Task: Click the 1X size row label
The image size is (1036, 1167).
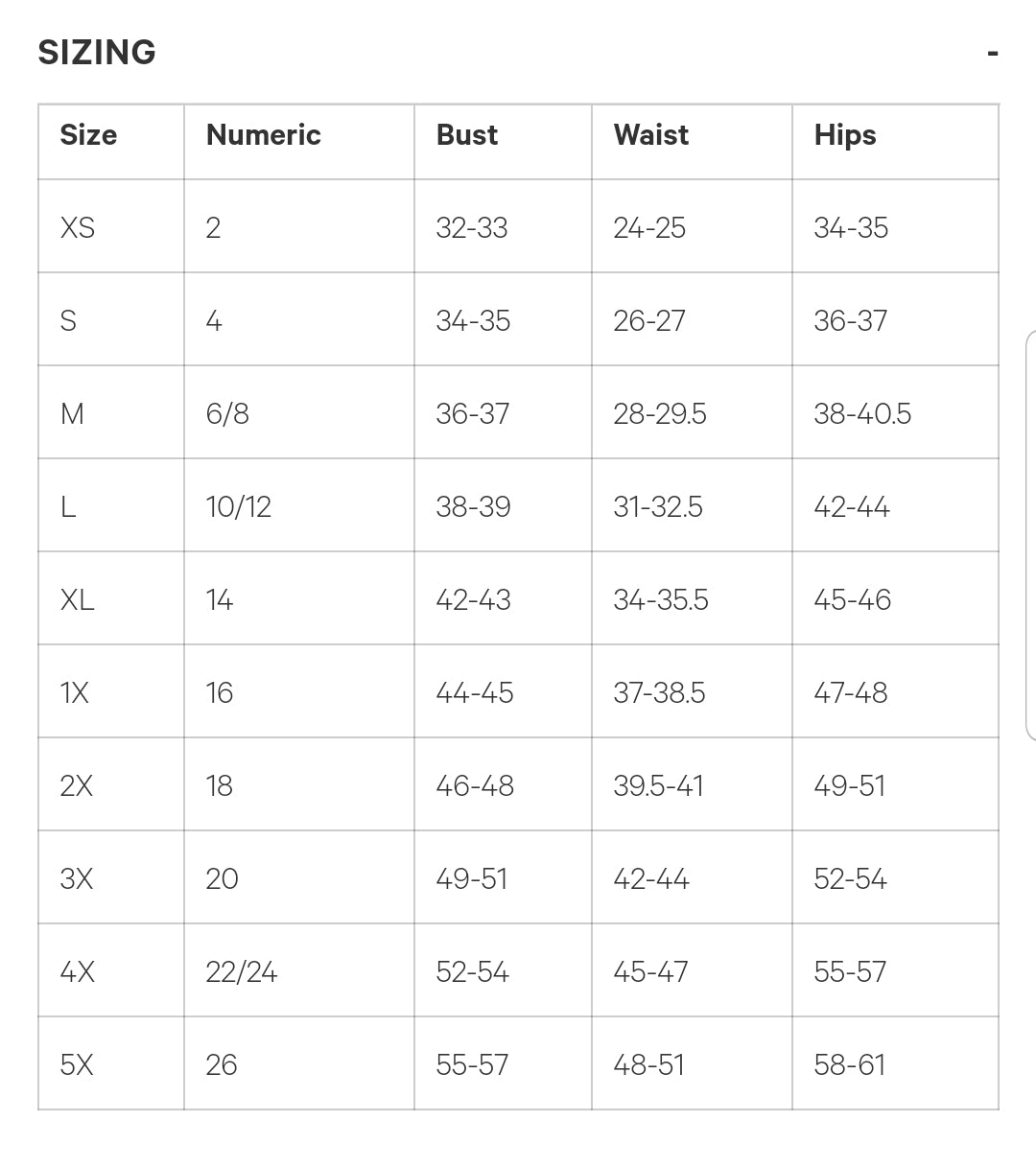Action: click(75, 693)
